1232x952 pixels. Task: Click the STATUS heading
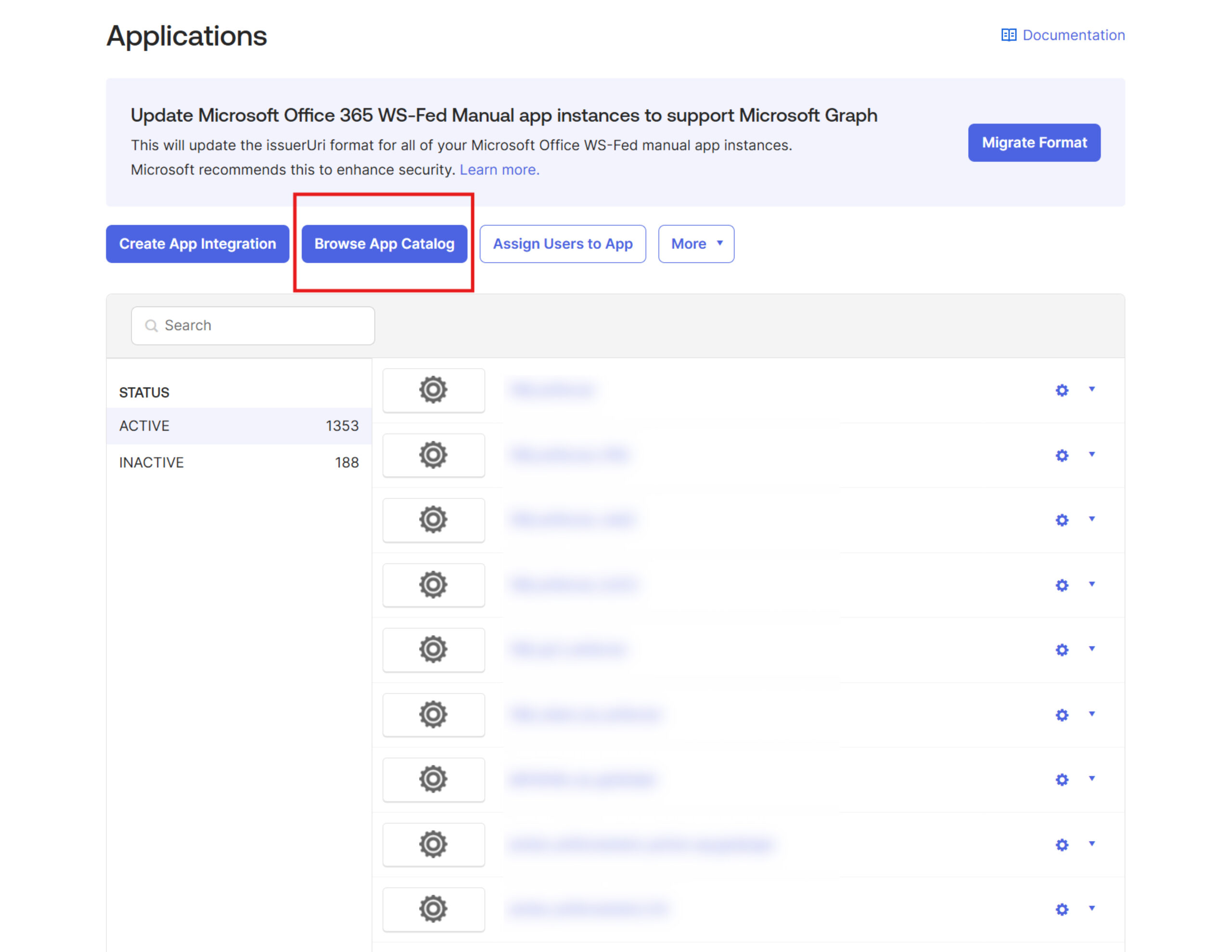click(x=144, y=392)
